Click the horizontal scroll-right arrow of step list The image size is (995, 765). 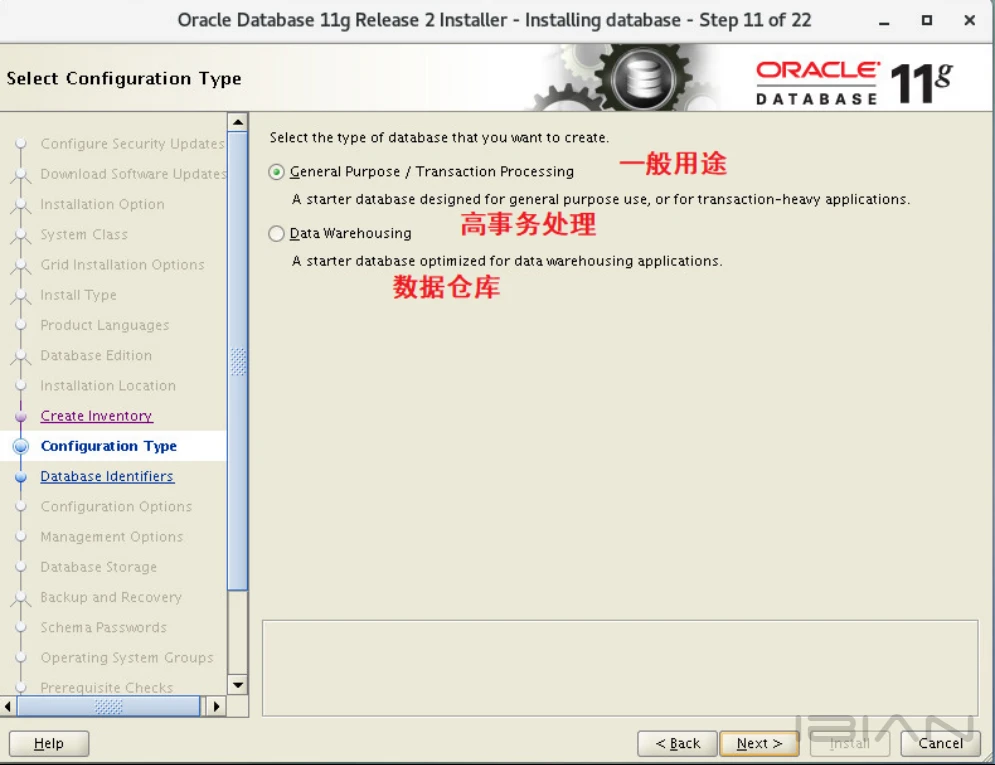pyautogui.click(x=216, y=706)
